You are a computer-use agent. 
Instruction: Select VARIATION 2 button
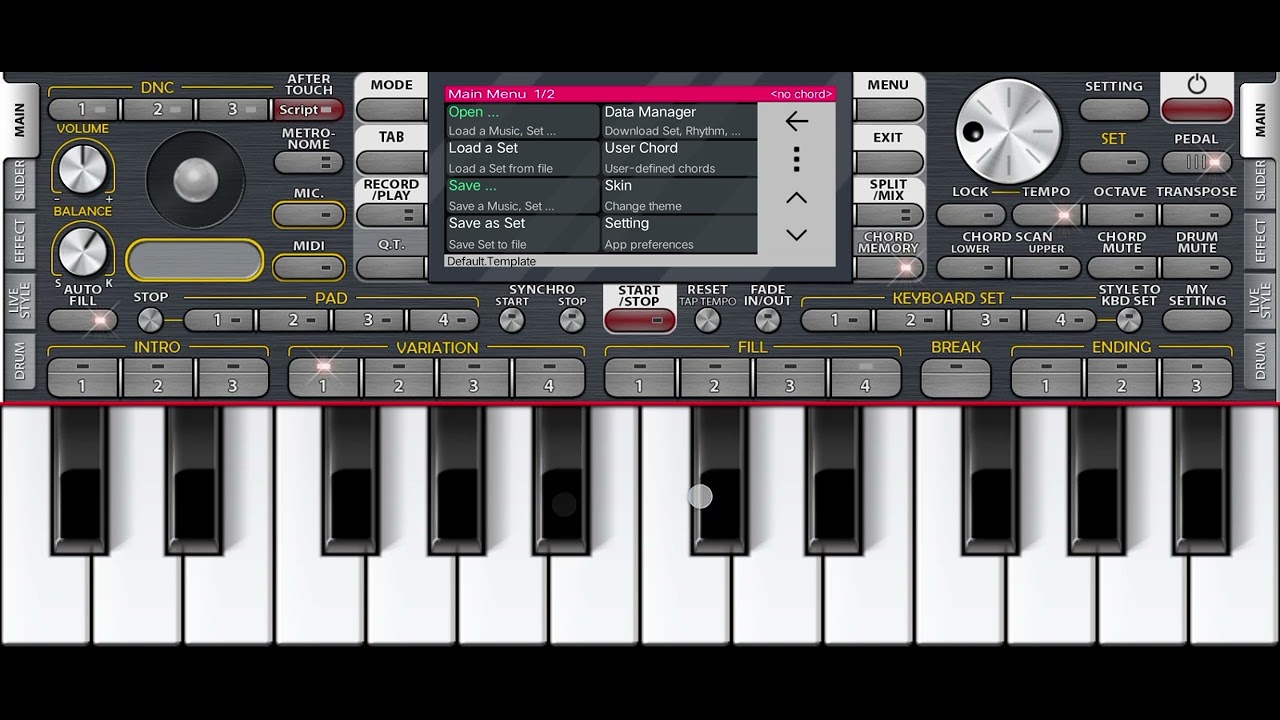tap(398, 377)
